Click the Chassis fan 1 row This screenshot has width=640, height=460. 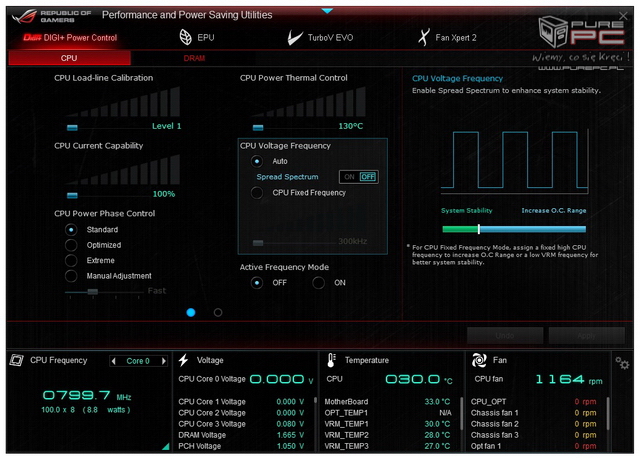pos(533,413)
